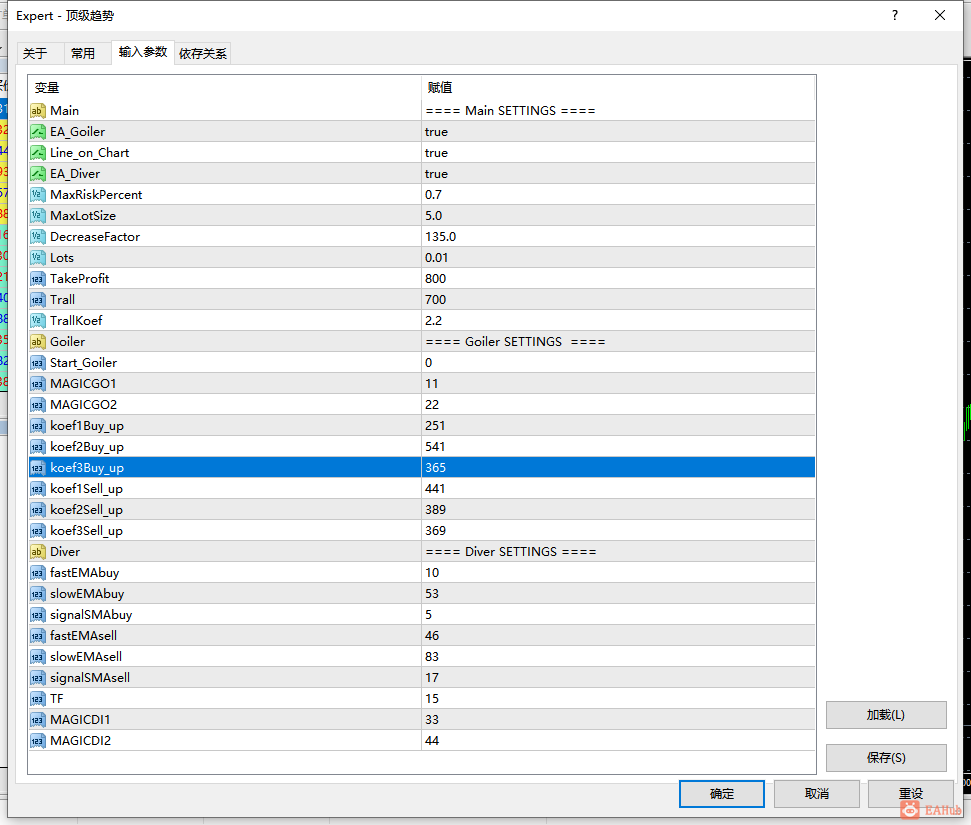Click the Diver SETTINGS header value
Screen dimensions: 971x825
pyautogui.click(x=511, y=552)
